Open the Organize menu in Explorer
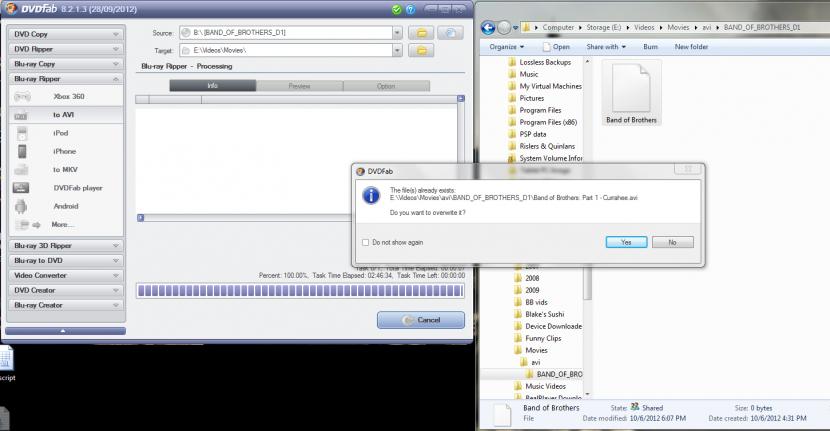 tap(507, 47)
